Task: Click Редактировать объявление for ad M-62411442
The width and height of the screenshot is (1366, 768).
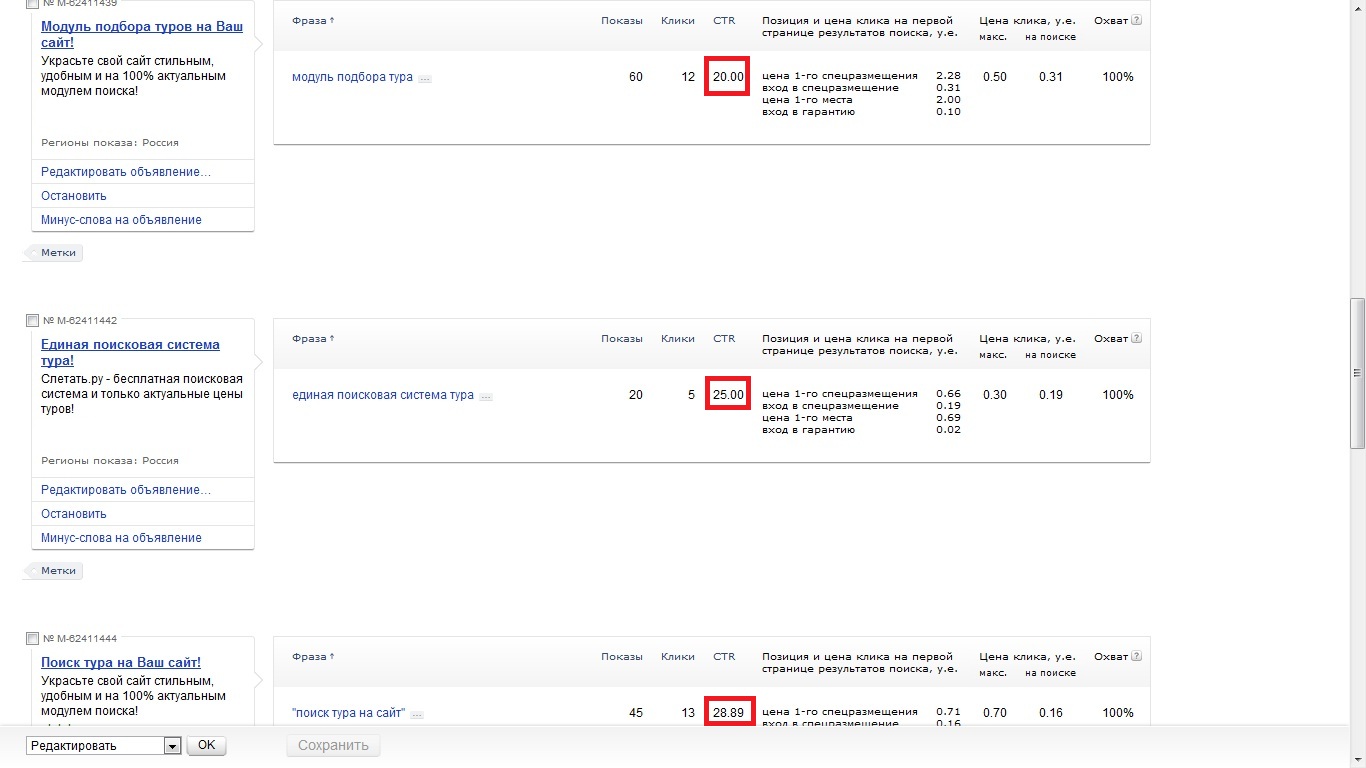Action: coord(126,490)
